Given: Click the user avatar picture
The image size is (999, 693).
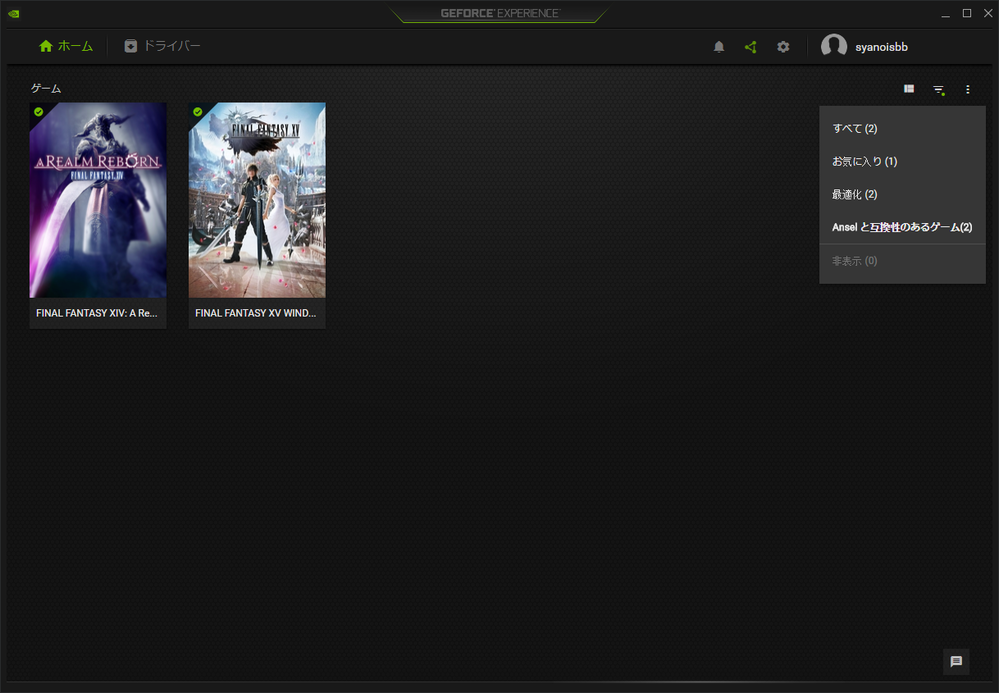Looking at the screenshot, I should [x=833, y=46].
